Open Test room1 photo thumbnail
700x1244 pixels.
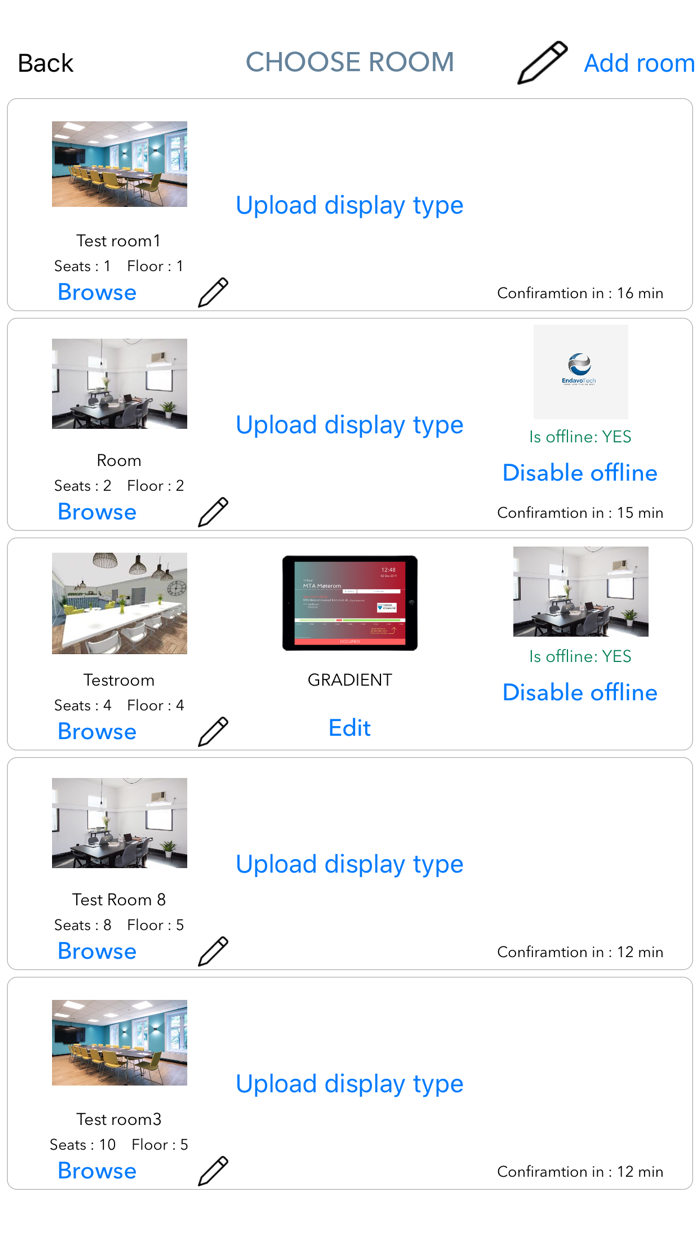119,164
